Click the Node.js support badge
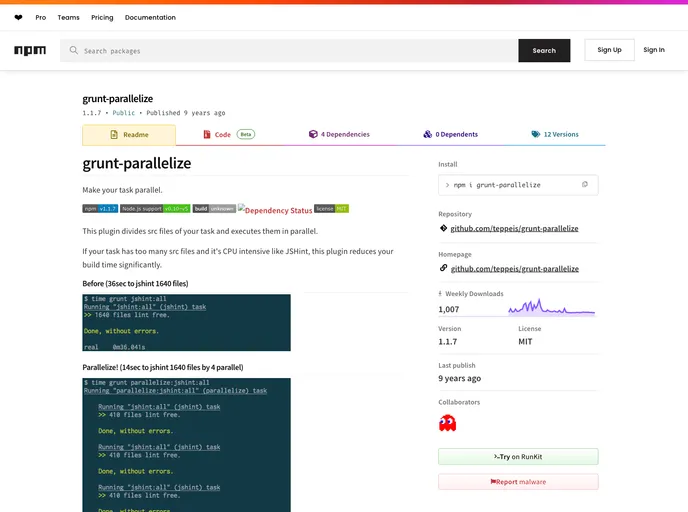The image size is (688, 512). point(155,208)
